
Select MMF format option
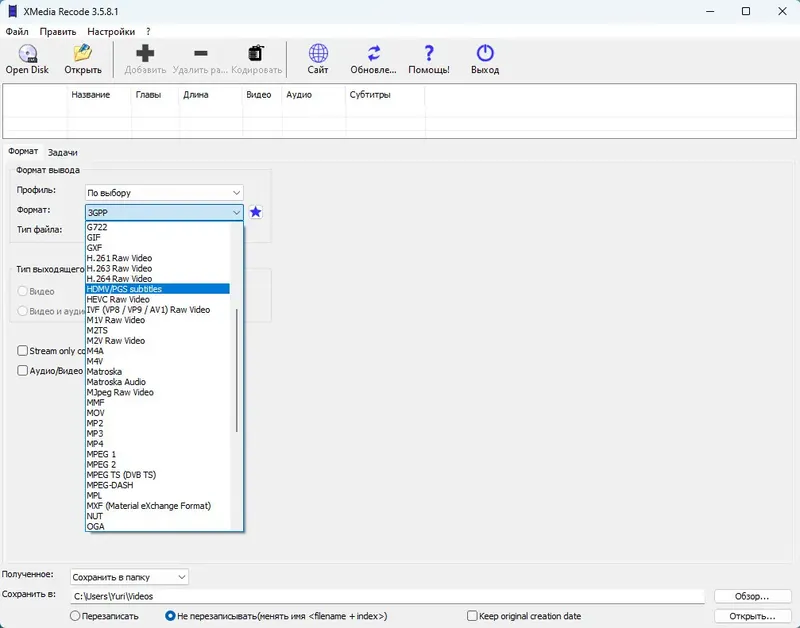pos(158,403)
